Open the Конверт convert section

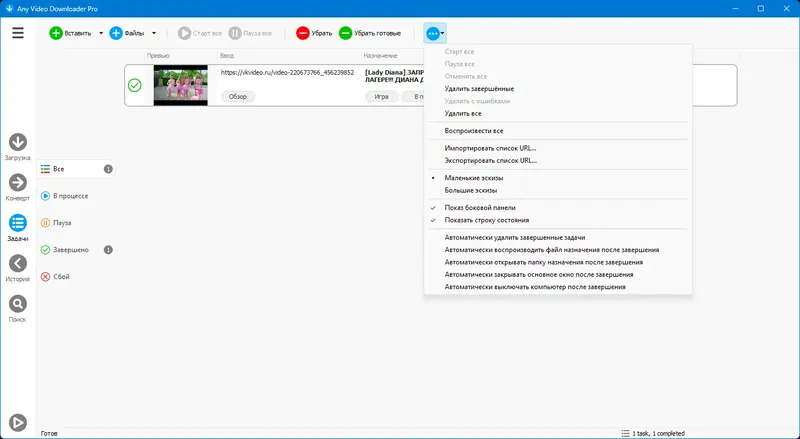(18, 187)
